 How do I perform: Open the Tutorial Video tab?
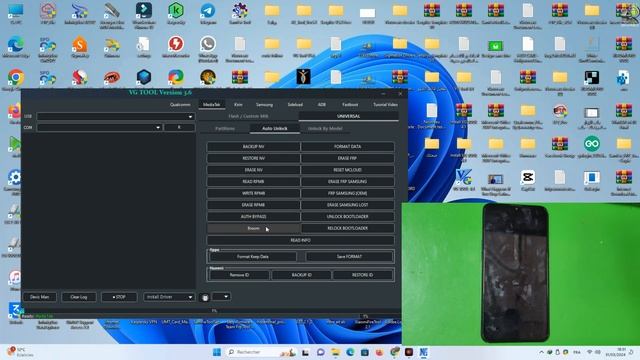pyautogui.click(x=385, y=104)
